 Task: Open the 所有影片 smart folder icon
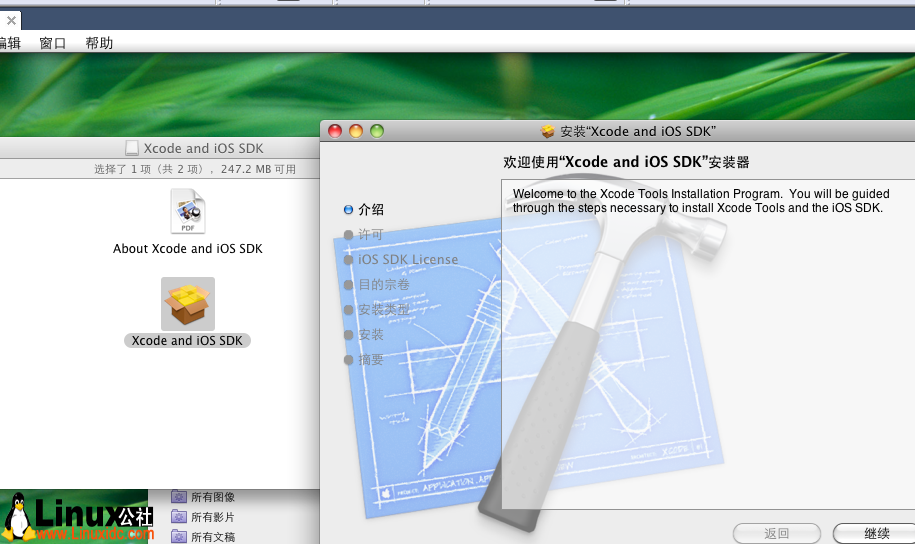(x=179, y=517)
